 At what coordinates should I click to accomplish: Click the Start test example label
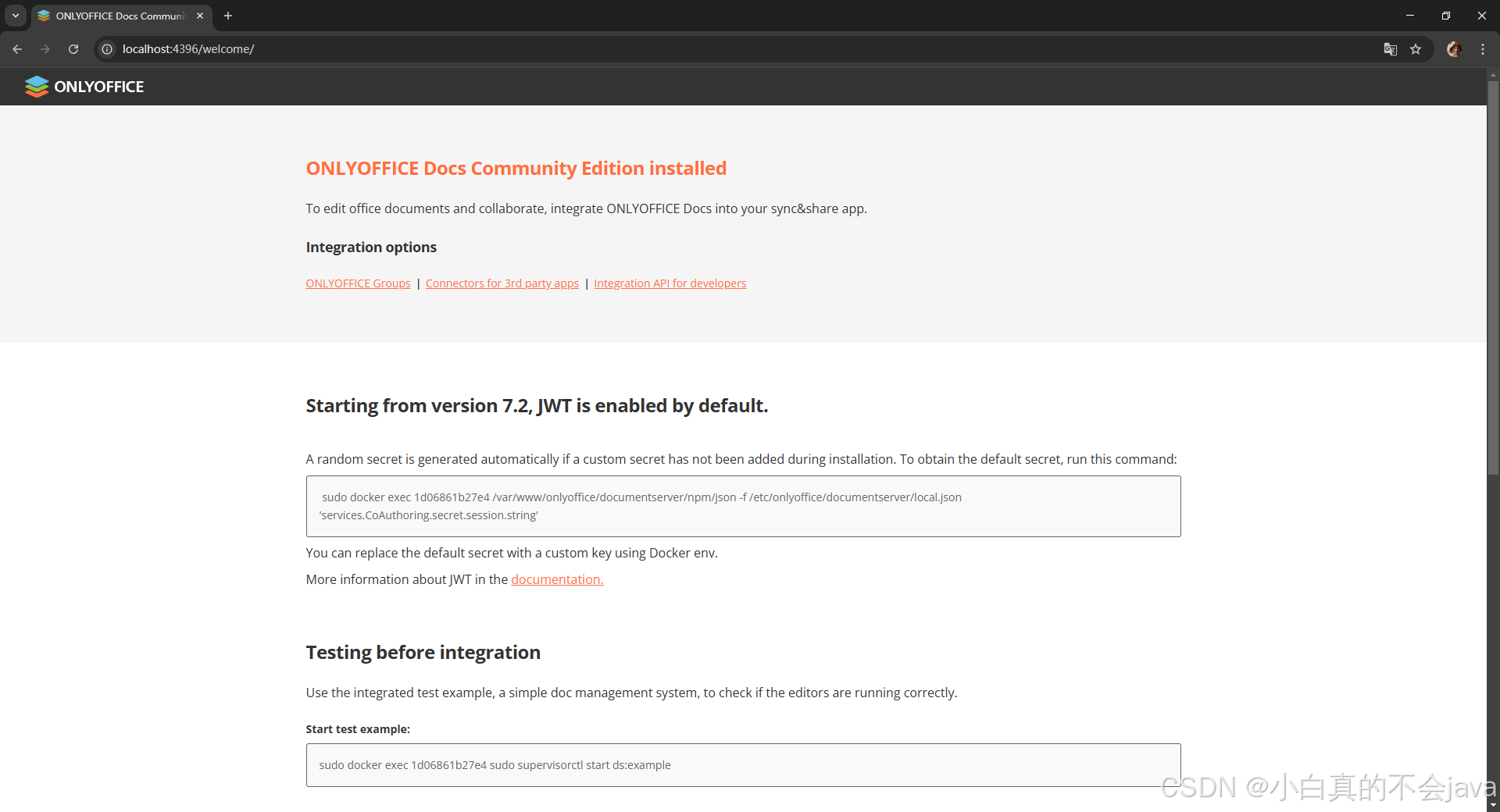click(358, 729)
